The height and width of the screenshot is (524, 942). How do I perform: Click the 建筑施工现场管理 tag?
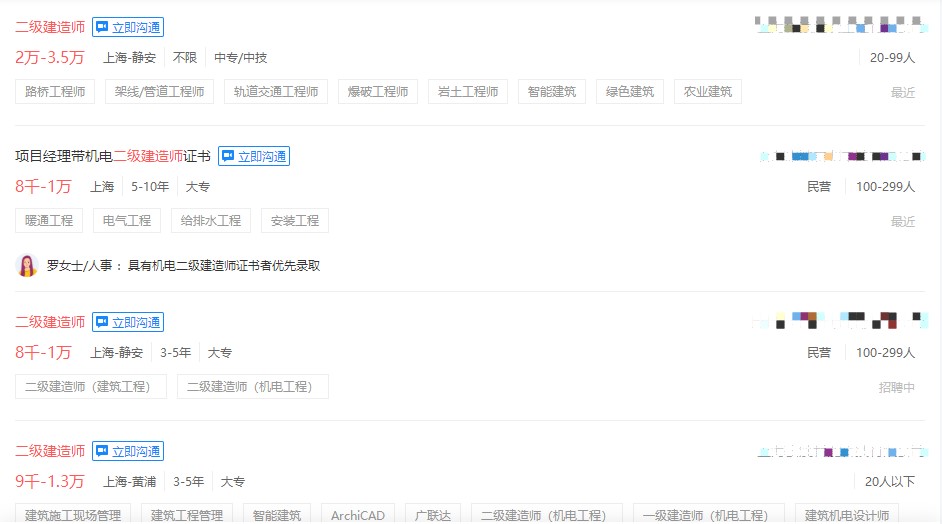tap(73, 515)
